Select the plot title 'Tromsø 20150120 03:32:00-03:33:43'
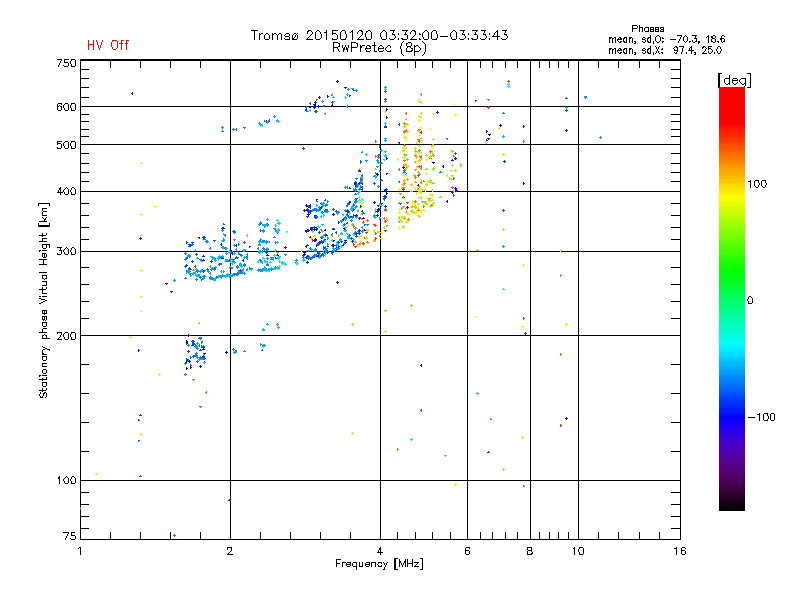The image size is (800, 600). pyautogui.click(x=380, y=35)
